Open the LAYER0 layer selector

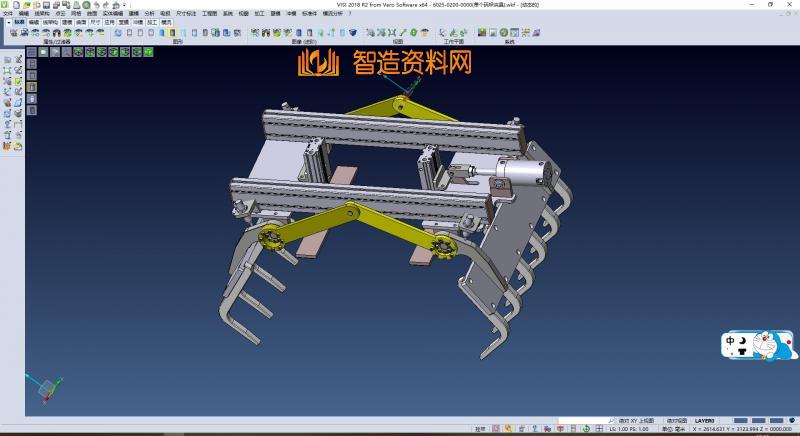point(704,420)
